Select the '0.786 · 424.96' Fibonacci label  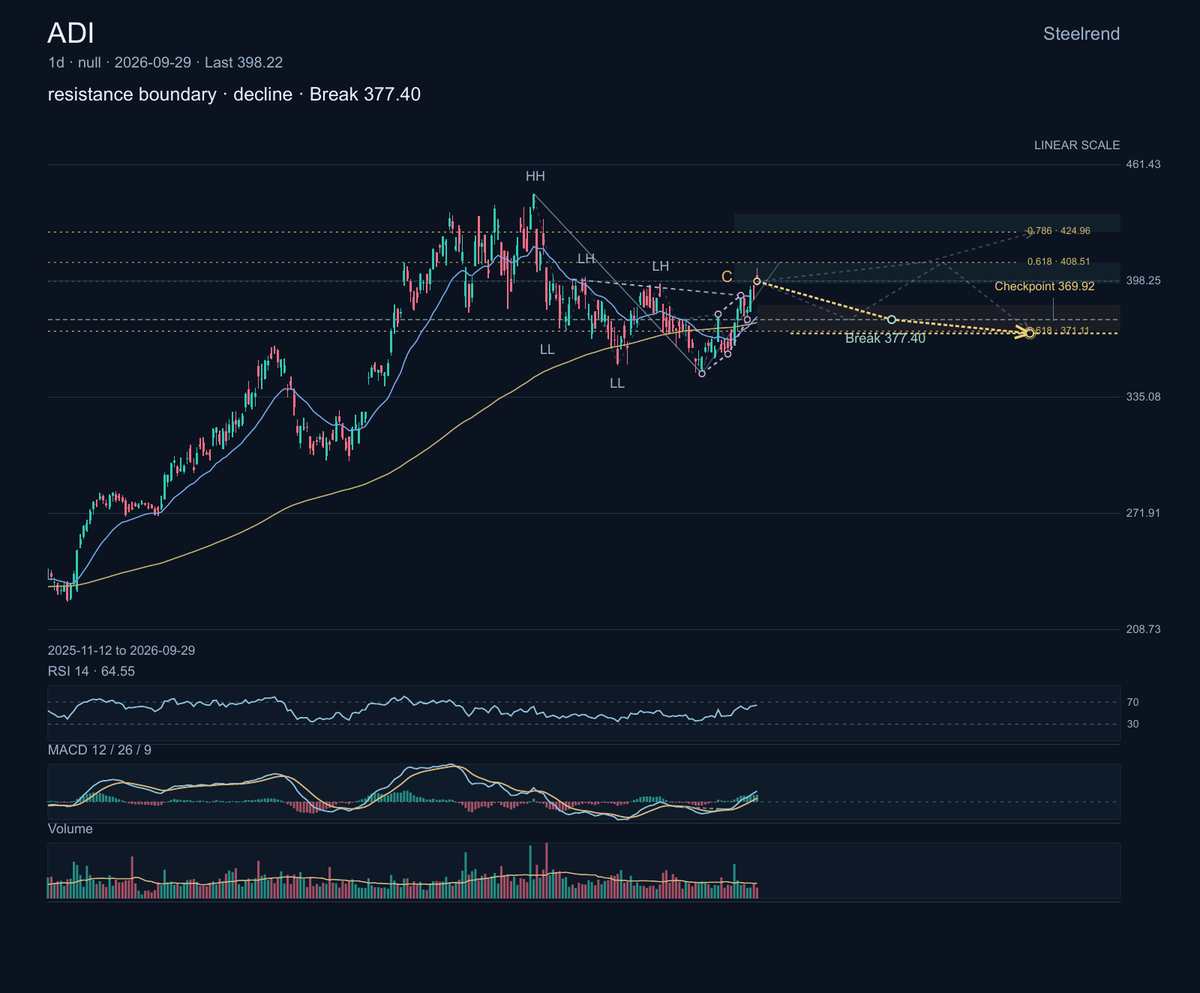[1059, 231]
